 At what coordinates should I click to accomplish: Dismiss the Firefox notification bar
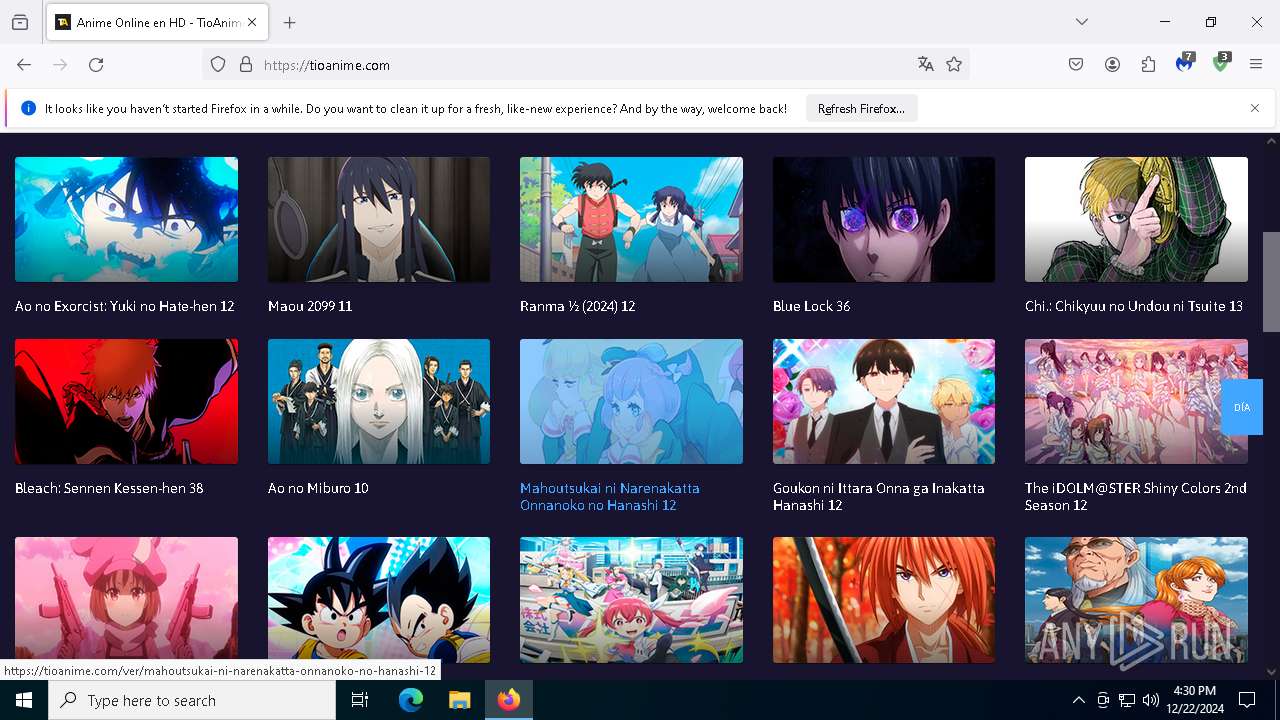pyautogui.click(x=1255, y=108)
